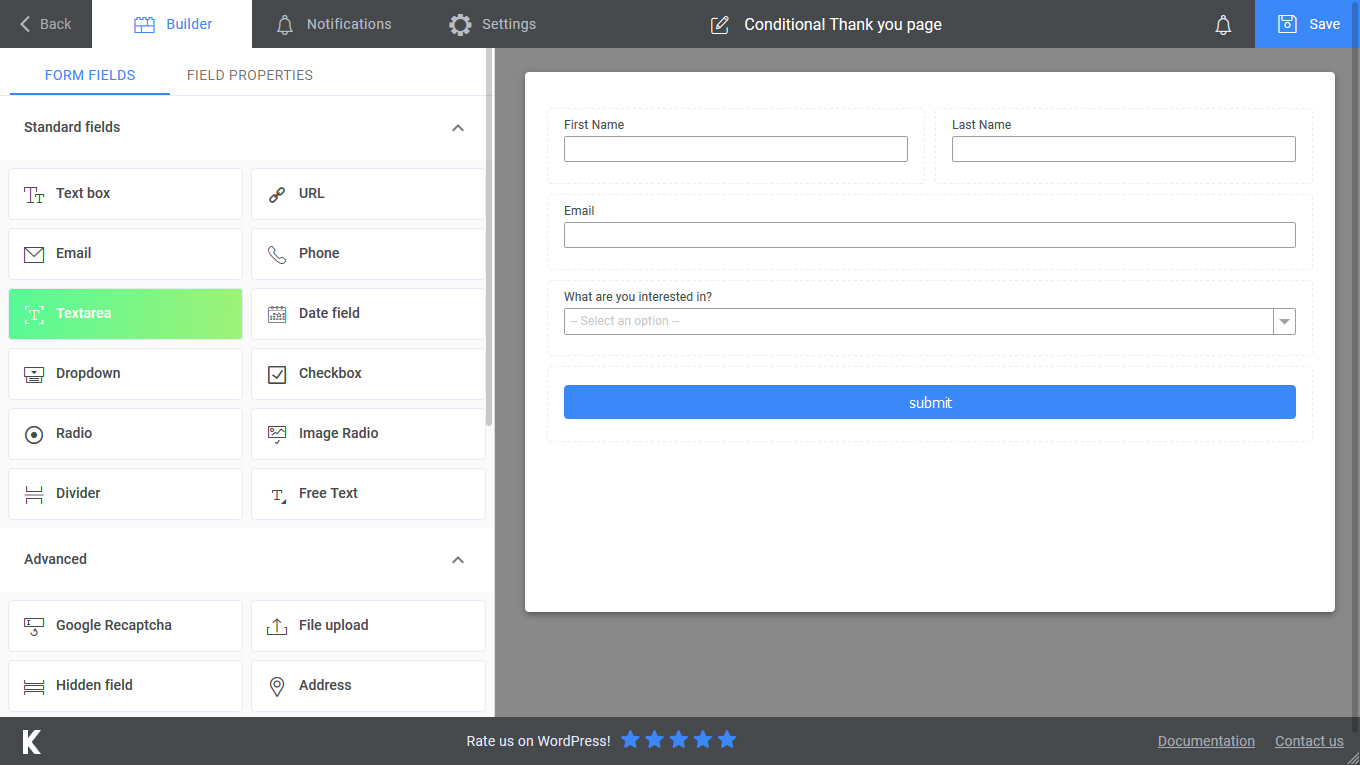The image size is (1360, 765).
Task: Click the Last Name input
Action: pyautogui.click(x=1124, y=149)
